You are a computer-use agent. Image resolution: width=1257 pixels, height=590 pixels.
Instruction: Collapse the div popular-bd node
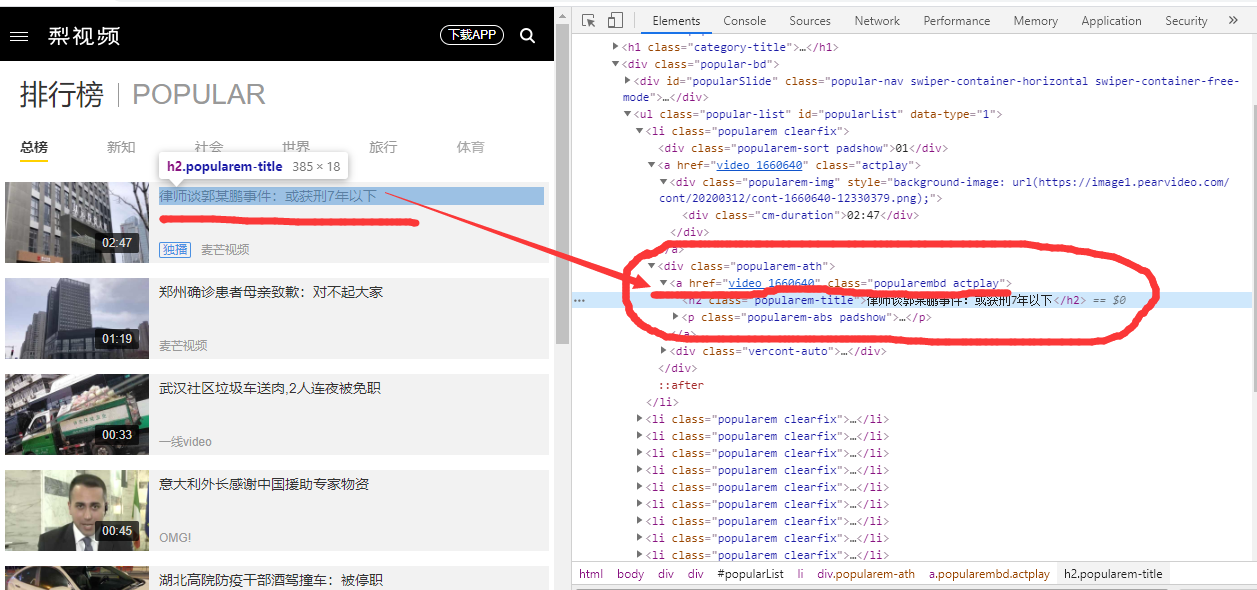(x=616, y=64)
